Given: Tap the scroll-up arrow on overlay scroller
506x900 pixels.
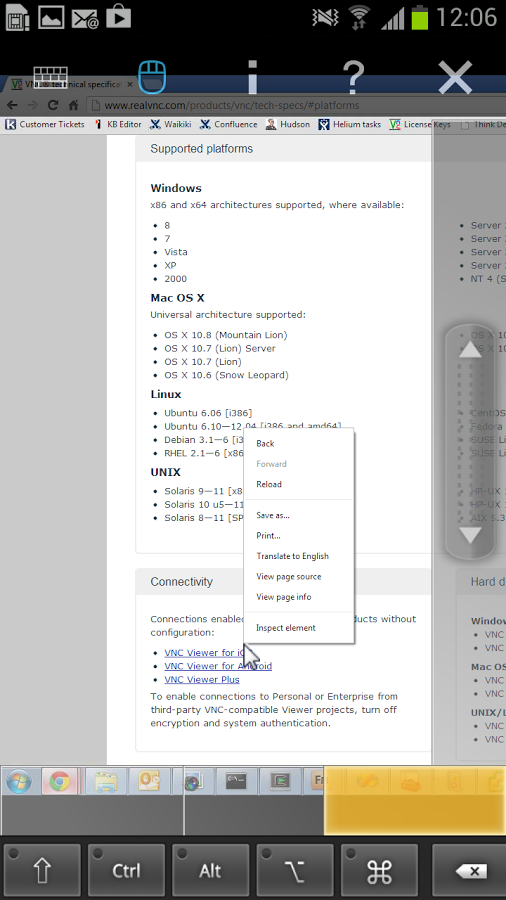Looking at the screenshot, I should [x=470, y=349].
